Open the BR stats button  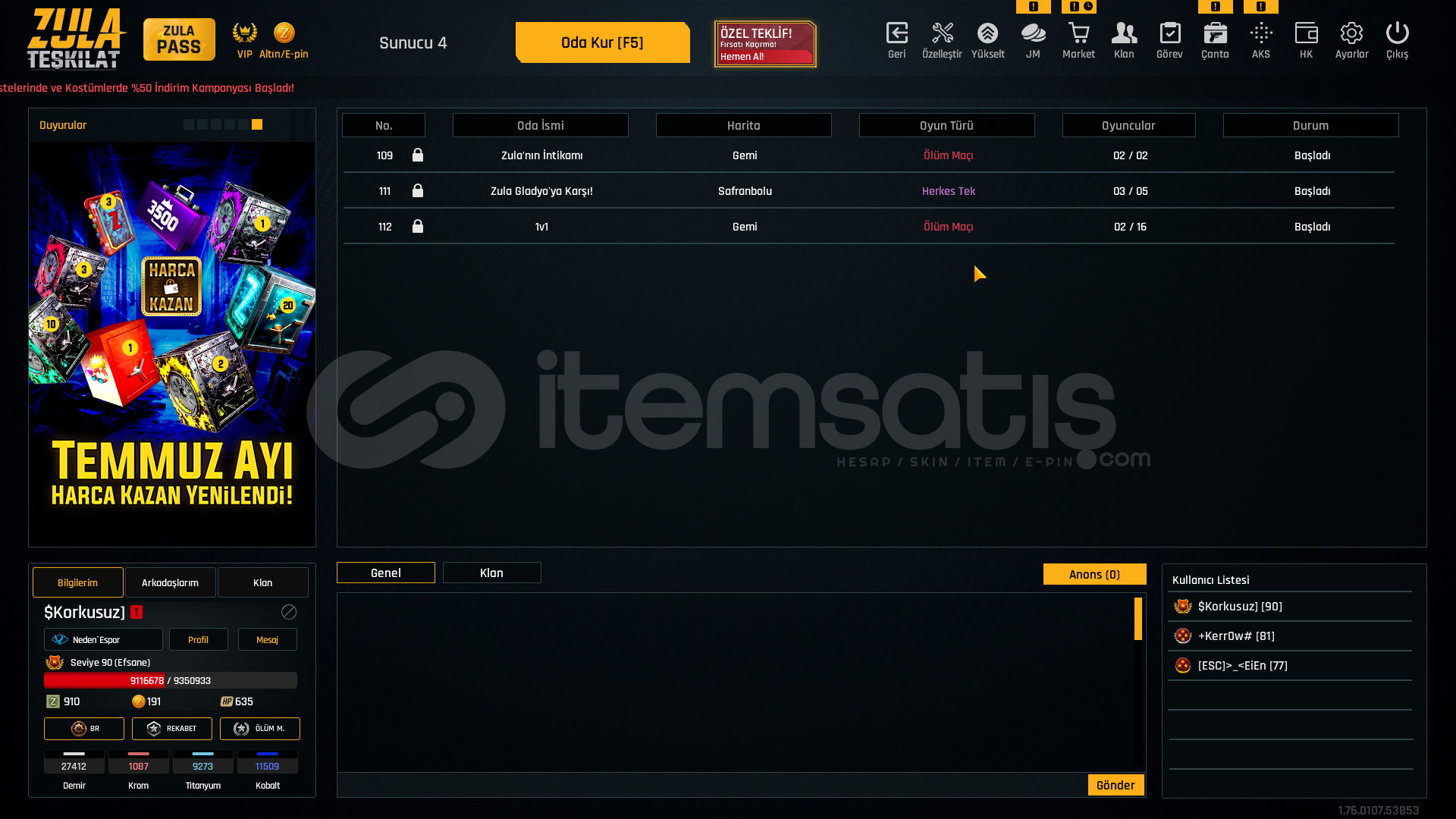[84, 729]
